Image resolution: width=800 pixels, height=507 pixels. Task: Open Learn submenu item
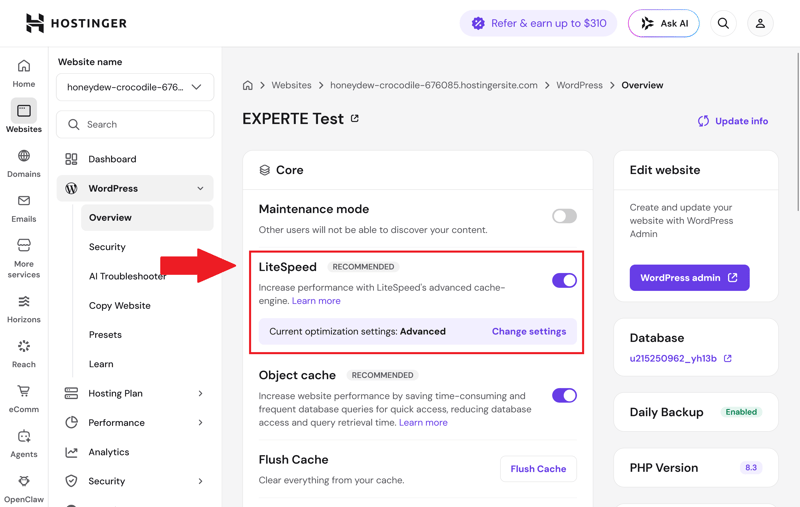[x=101, y=364]
